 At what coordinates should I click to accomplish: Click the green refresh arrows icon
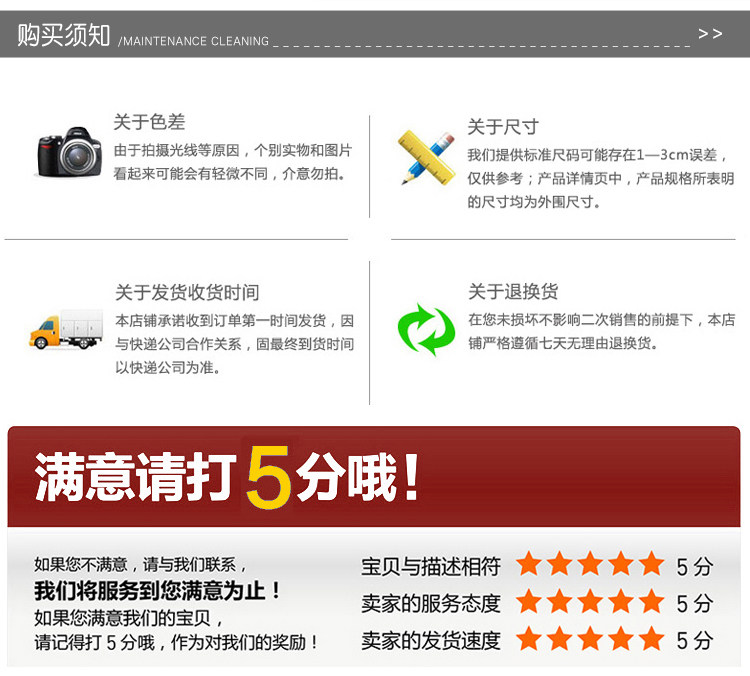point(426,330)
